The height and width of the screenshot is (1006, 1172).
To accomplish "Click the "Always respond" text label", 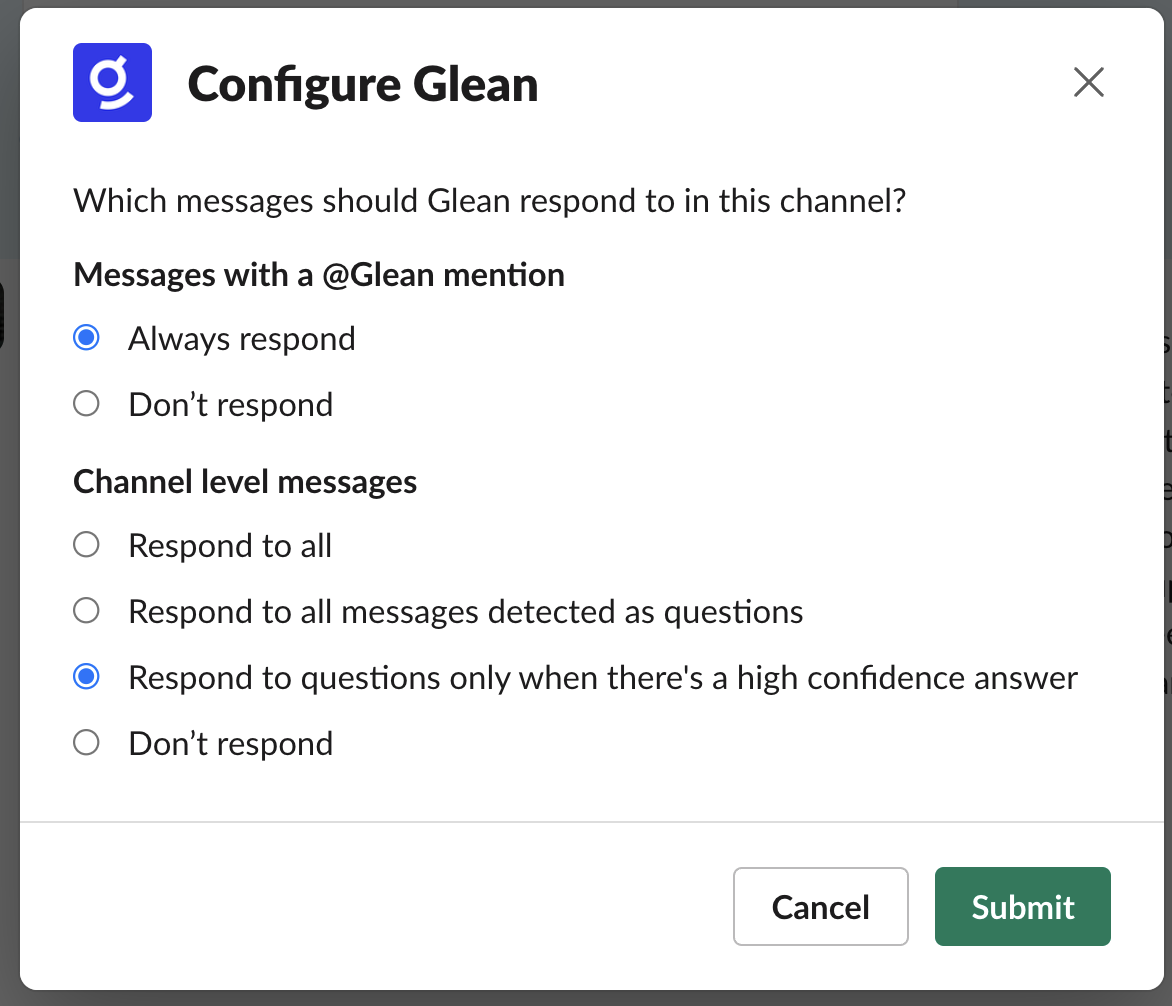I will (241, 338).
